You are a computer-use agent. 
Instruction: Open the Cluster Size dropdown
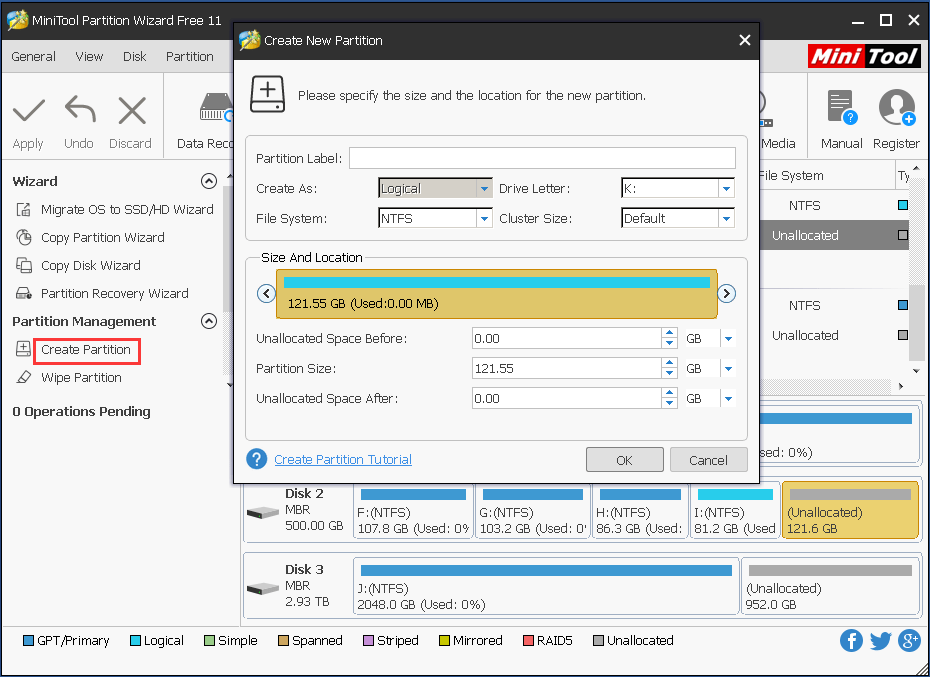coord(727,218)
